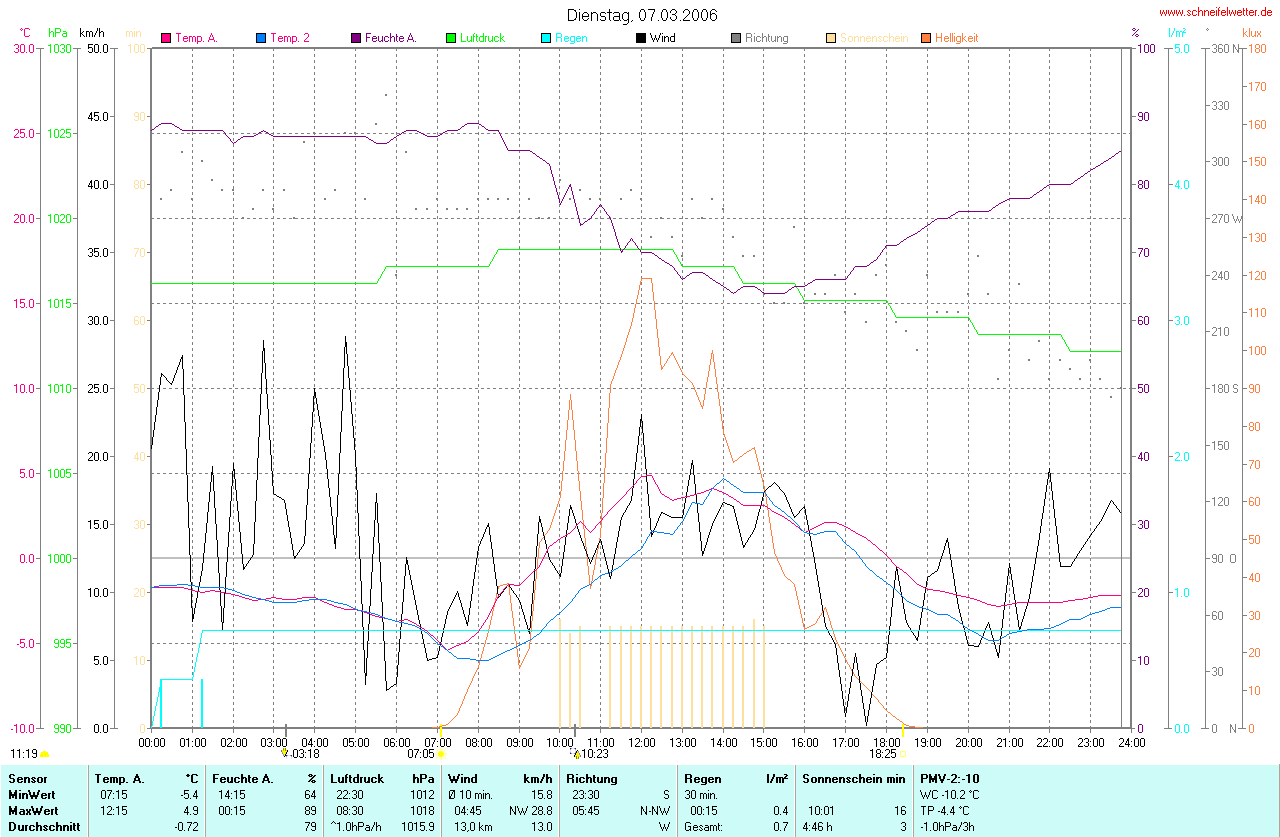Screen dimensions: 1280x837
Task: Click the wind direction time 23:30
Action: pyautogui.click(x=587, y=794)
